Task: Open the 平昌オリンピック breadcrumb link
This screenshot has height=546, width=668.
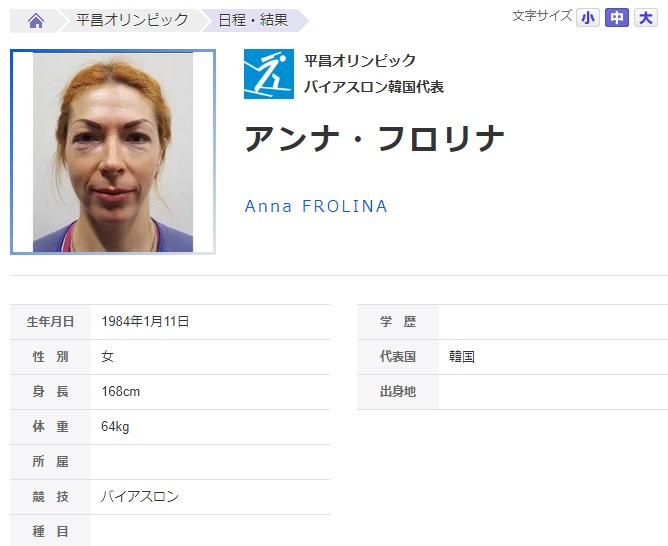Action: [132, 20]
